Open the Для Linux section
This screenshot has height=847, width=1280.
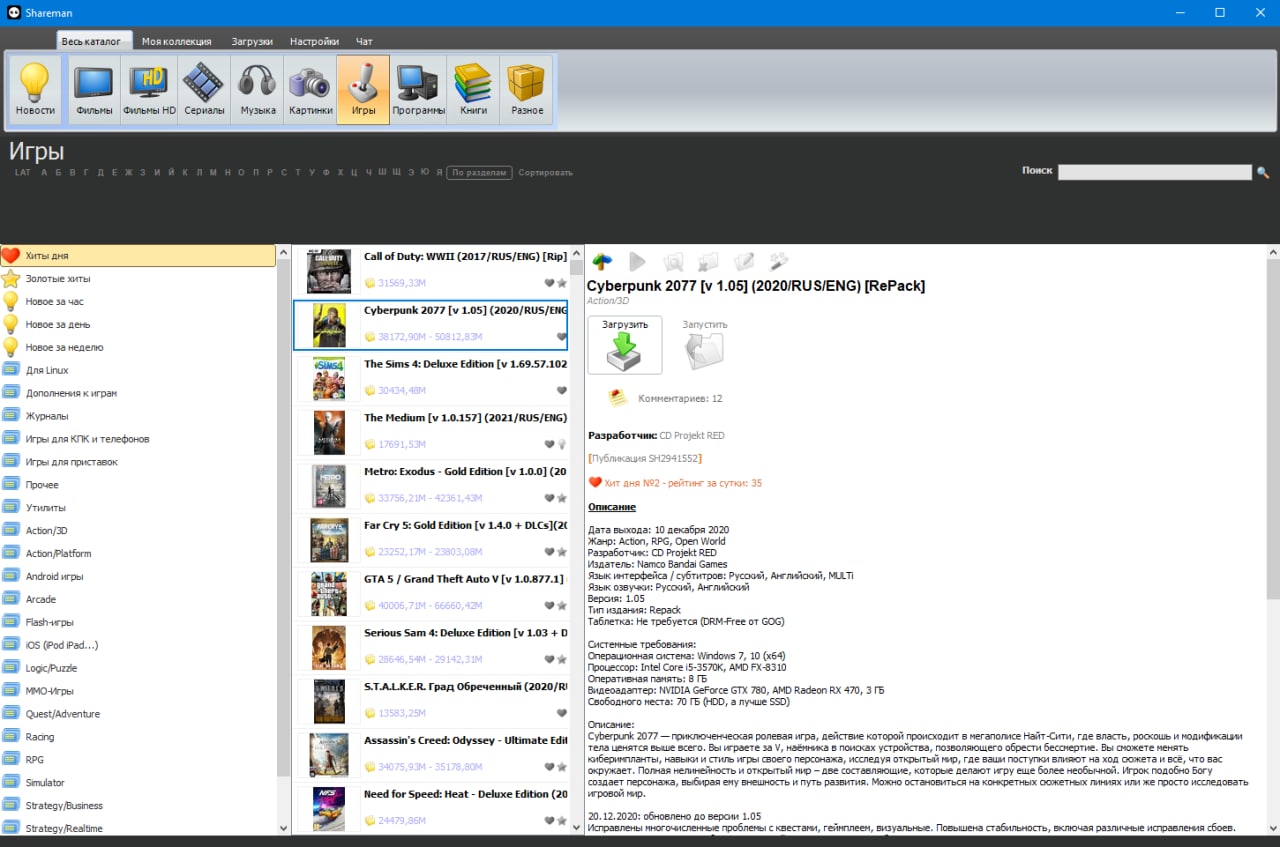(138, 370)
